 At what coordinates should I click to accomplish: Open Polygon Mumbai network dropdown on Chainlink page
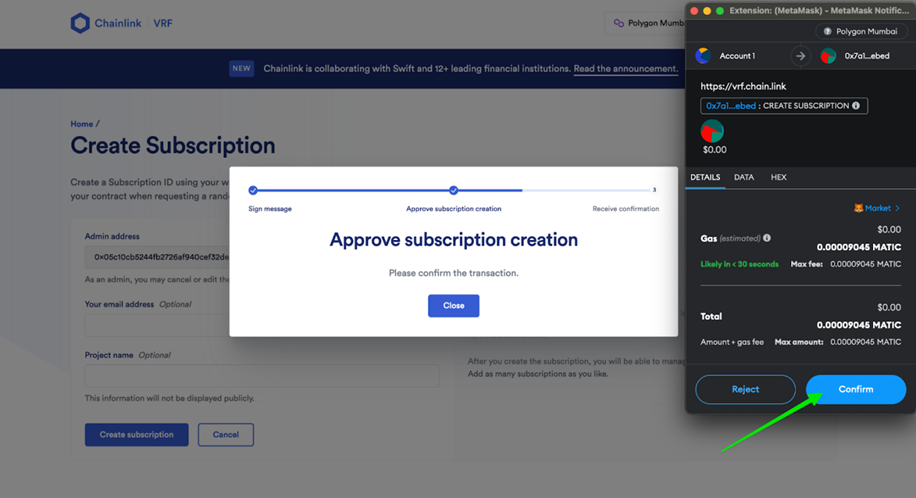[x=646, y=23]
